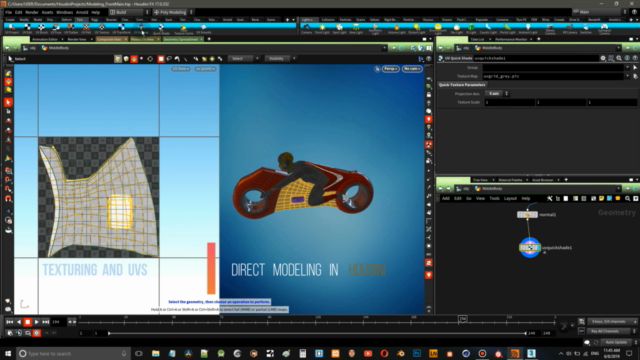The width and height of the screenshot is (640, 360).
Task: Switch to the Render View tab
Action: [x=77, y=39]
